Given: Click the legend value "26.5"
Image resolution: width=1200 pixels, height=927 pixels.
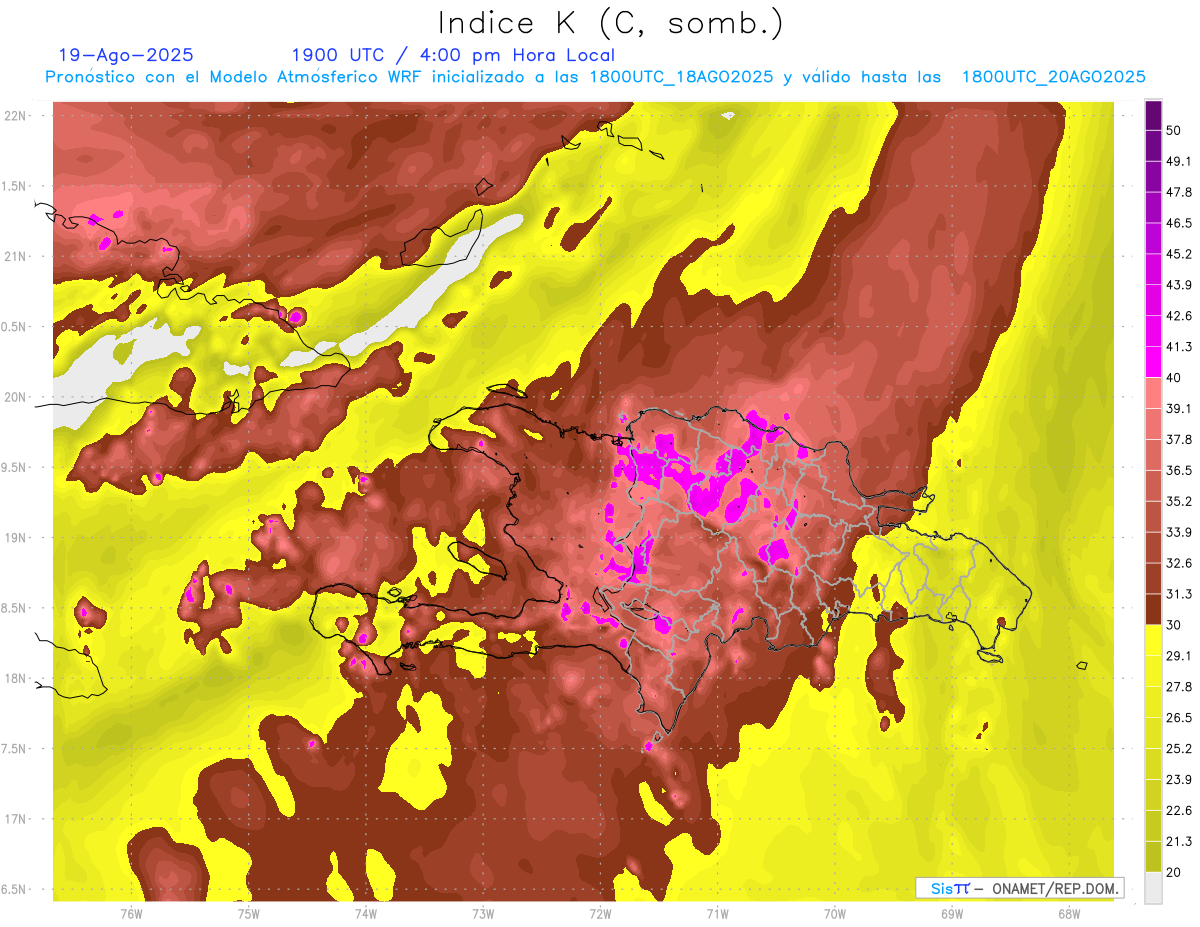Looking at the screenshot, I should point(1179,718).
